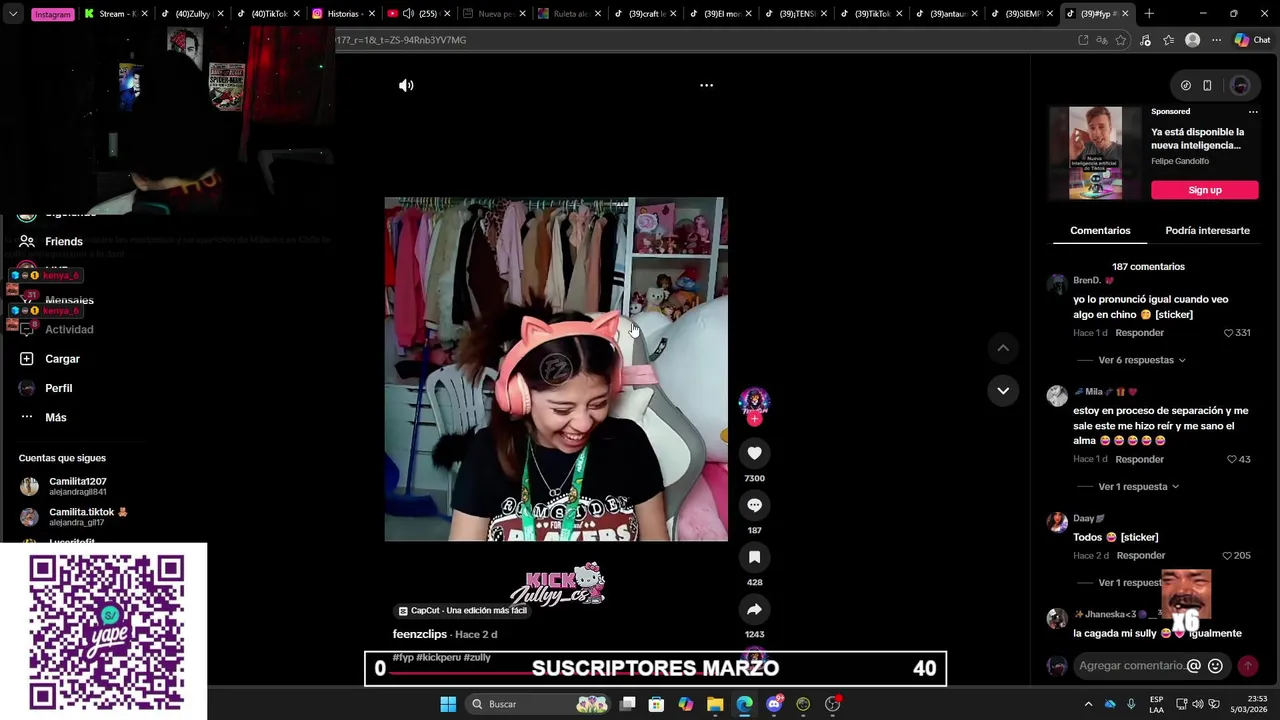Switch to the Stream Kick browser tab
Viewport: 1280px width, 720px height.
(x=118, y=14)
